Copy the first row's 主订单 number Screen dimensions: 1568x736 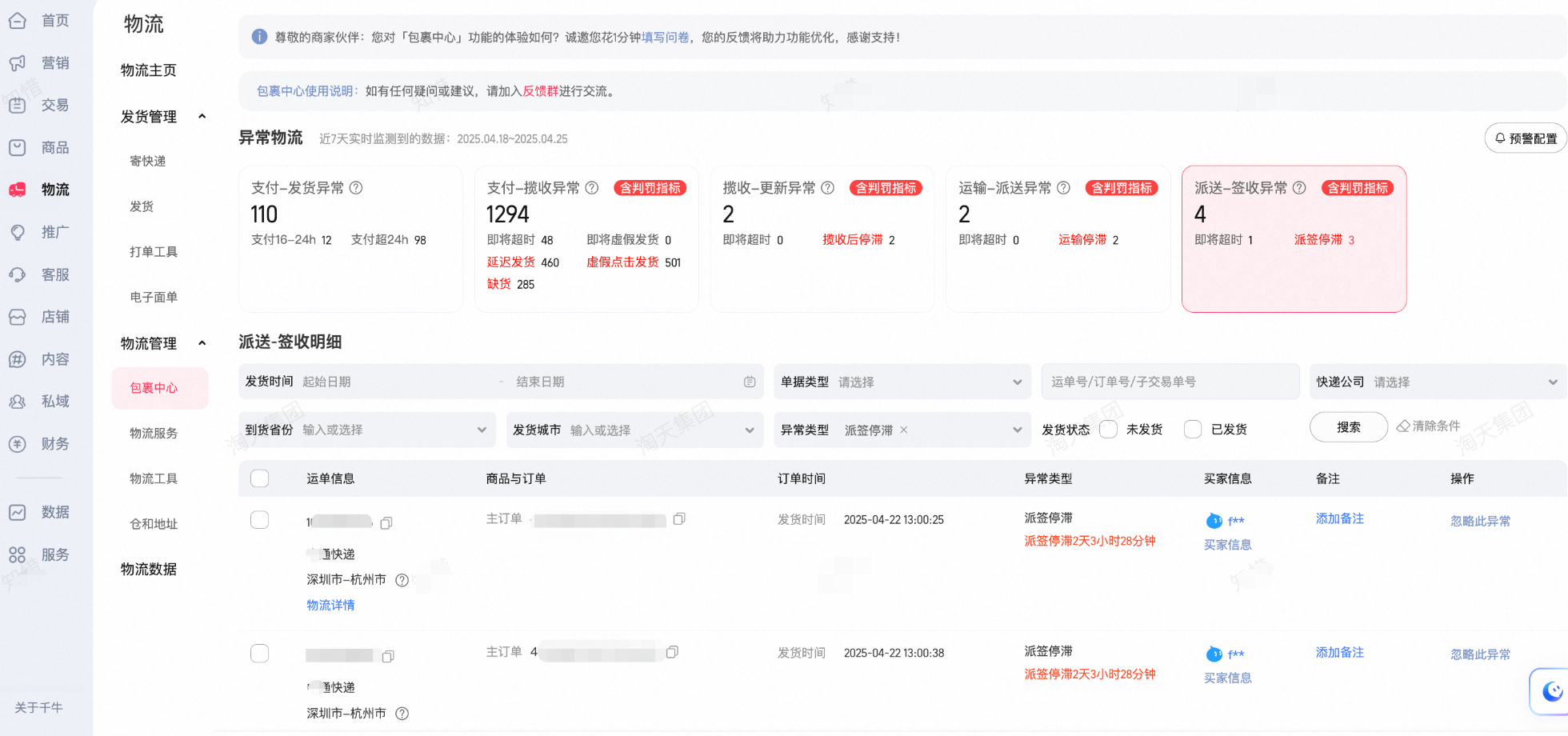pos(679,519)
